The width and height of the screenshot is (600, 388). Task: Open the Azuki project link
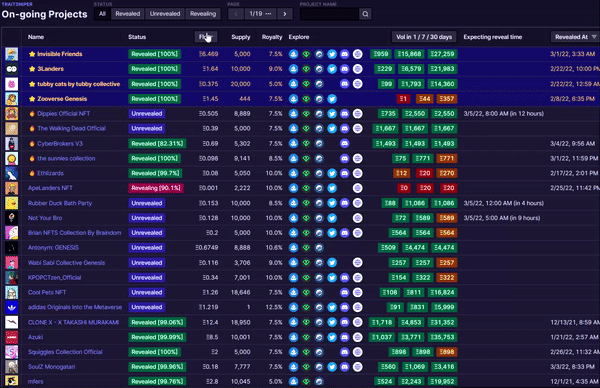35,337
